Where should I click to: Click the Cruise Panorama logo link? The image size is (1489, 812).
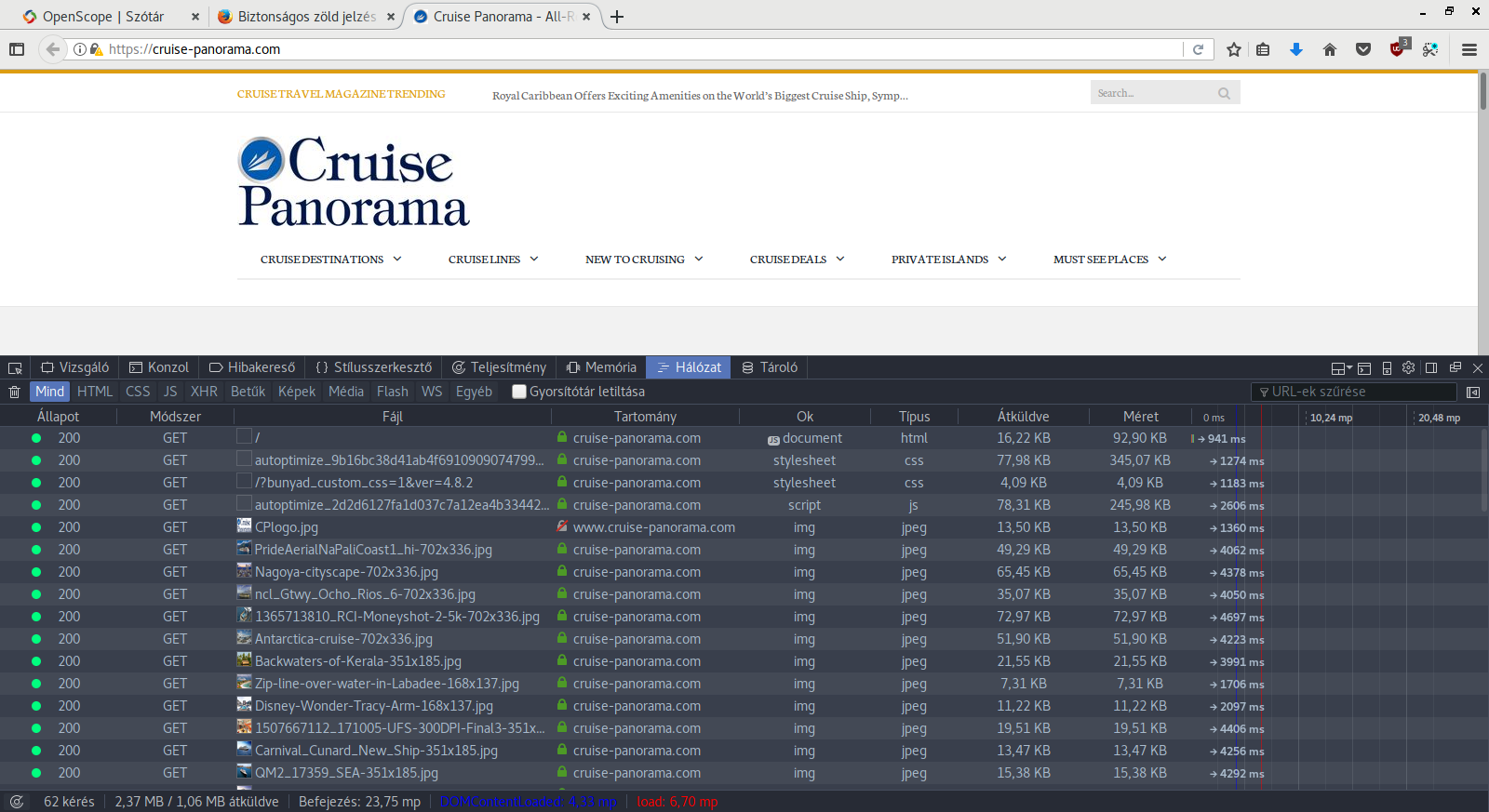[354, 182]
